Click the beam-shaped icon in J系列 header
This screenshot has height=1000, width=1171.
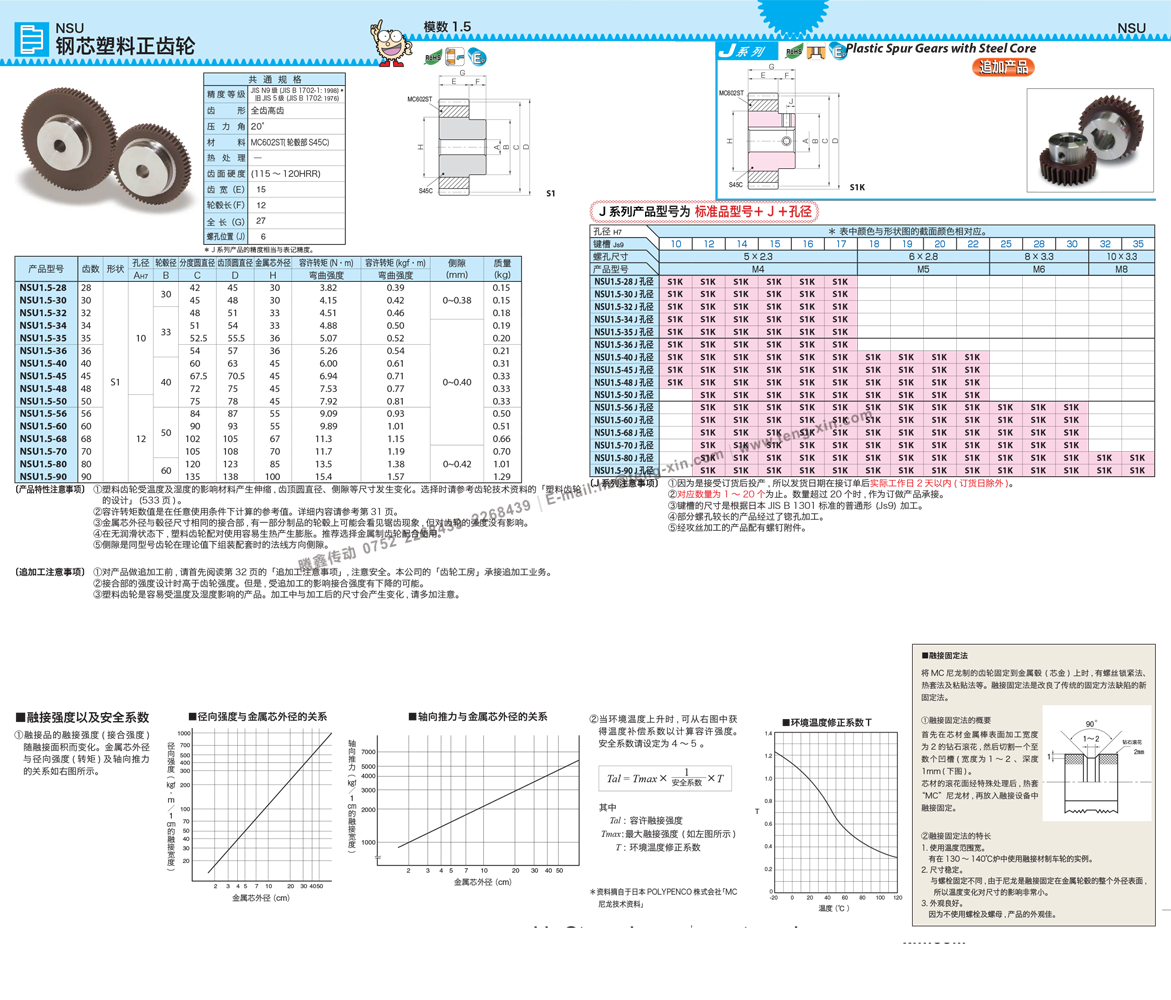pyautogui.click(x=816, y=52)
